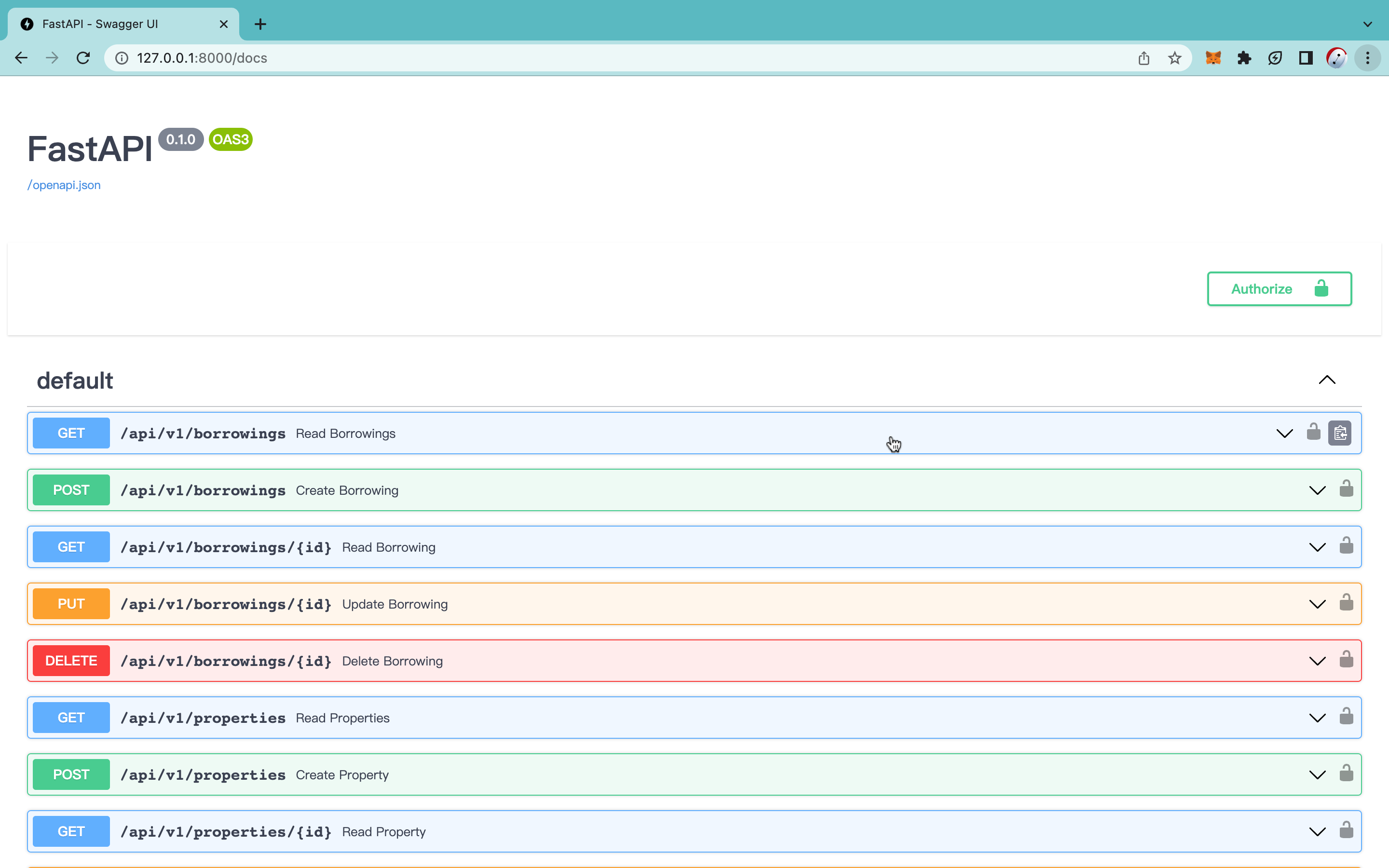Image resolution: width=1389 pixels, height=868 pixels.
Task: Open the browser extensions puzzle icon
Action: click(1244, 58)
